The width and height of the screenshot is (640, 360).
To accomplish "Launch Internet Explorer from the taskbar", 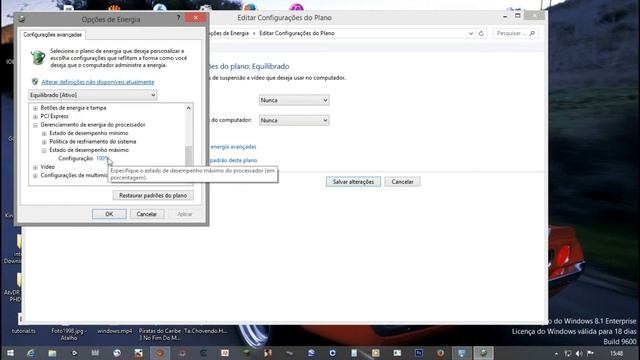I will tap(31, 353).
